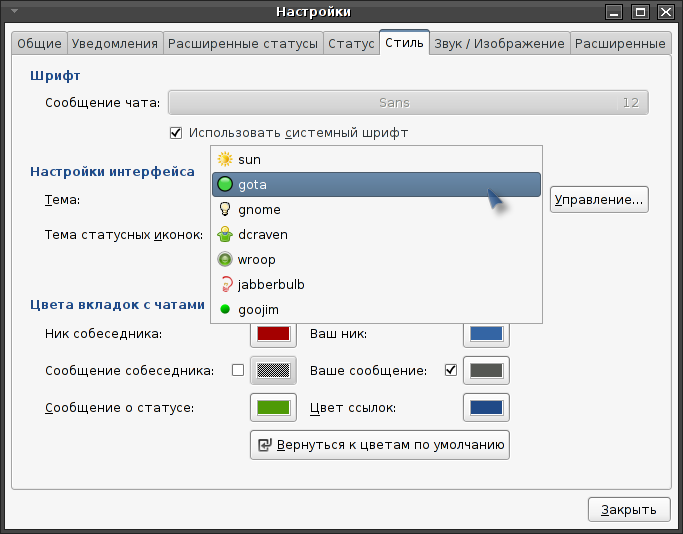683x534 pixels.
Task: Click the "Управление..." button
Action: [x=599, y=199]
